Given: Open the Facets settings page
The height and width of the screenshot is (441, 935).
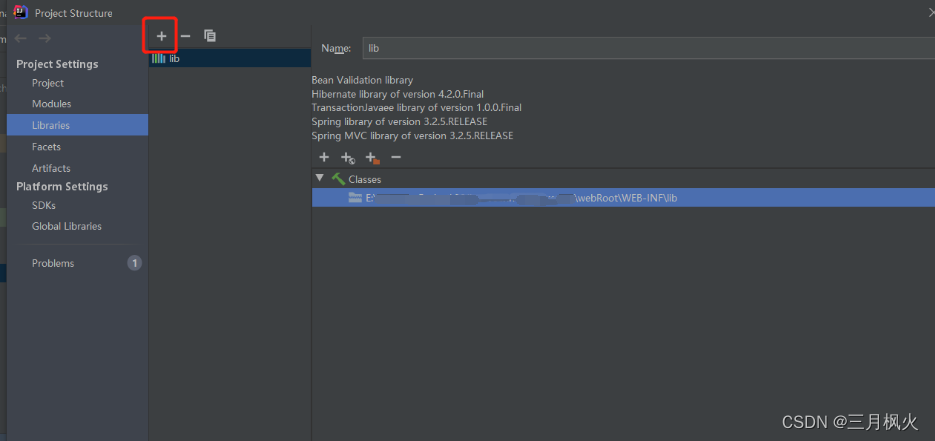Looking at the screenshot, I should [x=46, y=147].
